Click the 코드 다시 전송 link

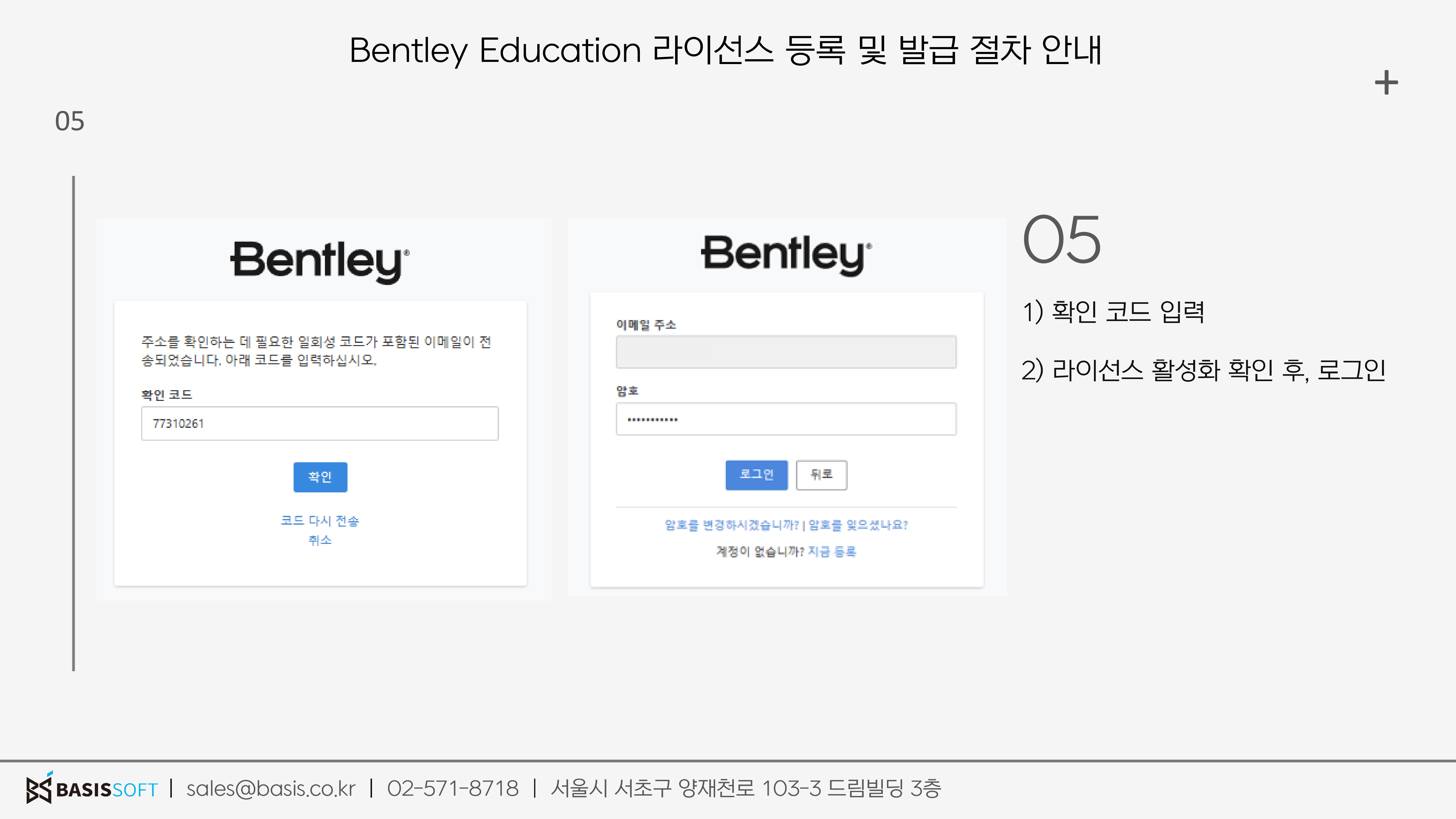(320, 521)
